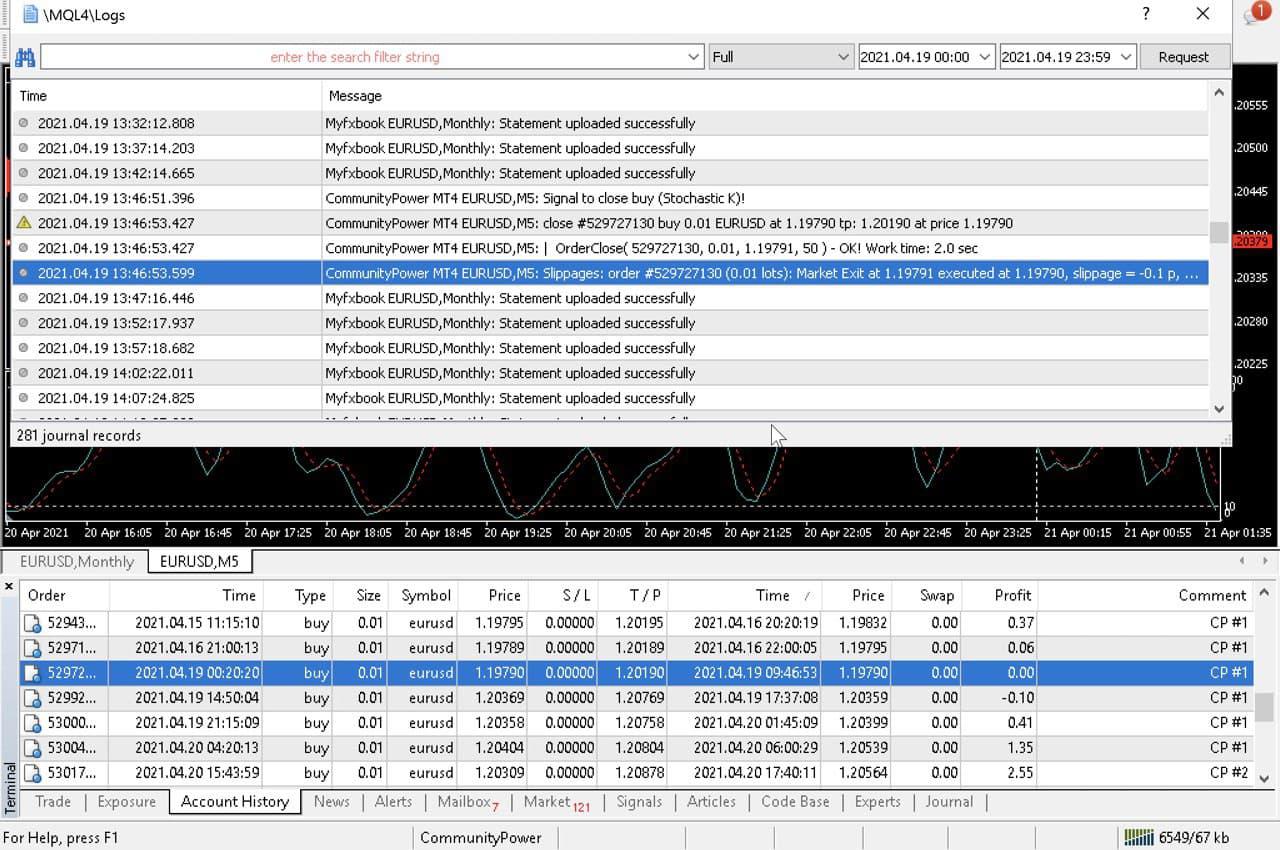Screen dimensions: 1280x850
Task: Click the order icon of row 53000
Action: point(33,723)
